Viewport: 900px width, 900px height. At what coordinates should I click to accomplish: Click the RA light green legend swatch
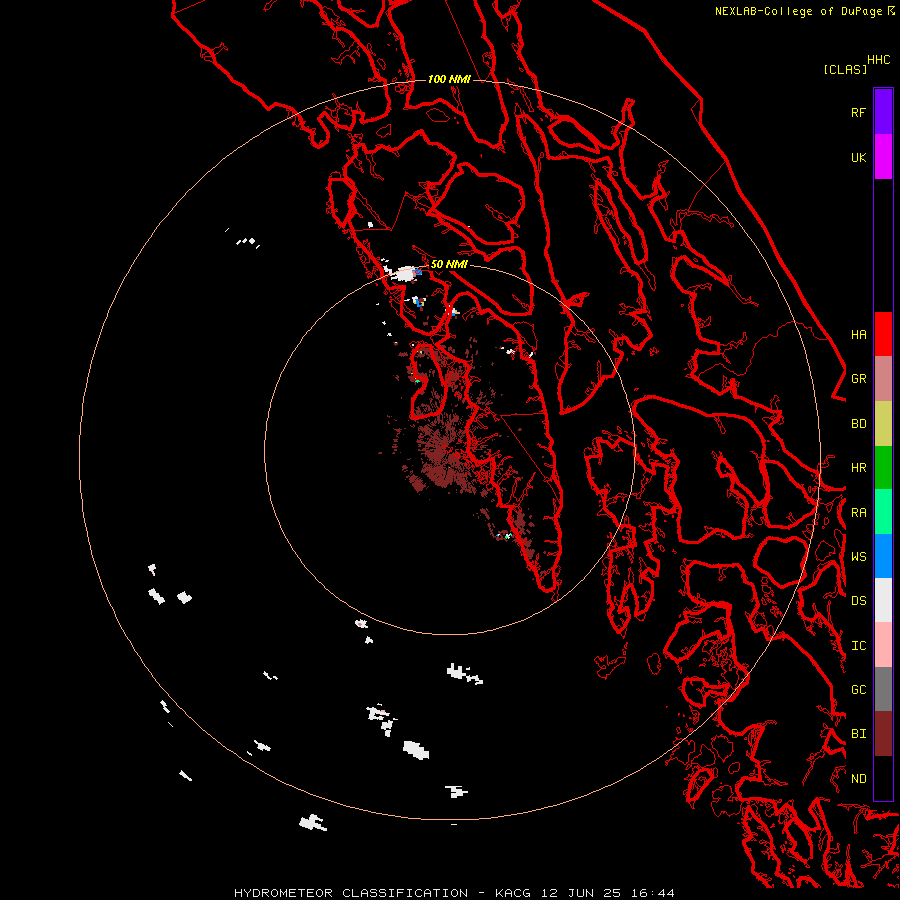(x=883, y=512)
